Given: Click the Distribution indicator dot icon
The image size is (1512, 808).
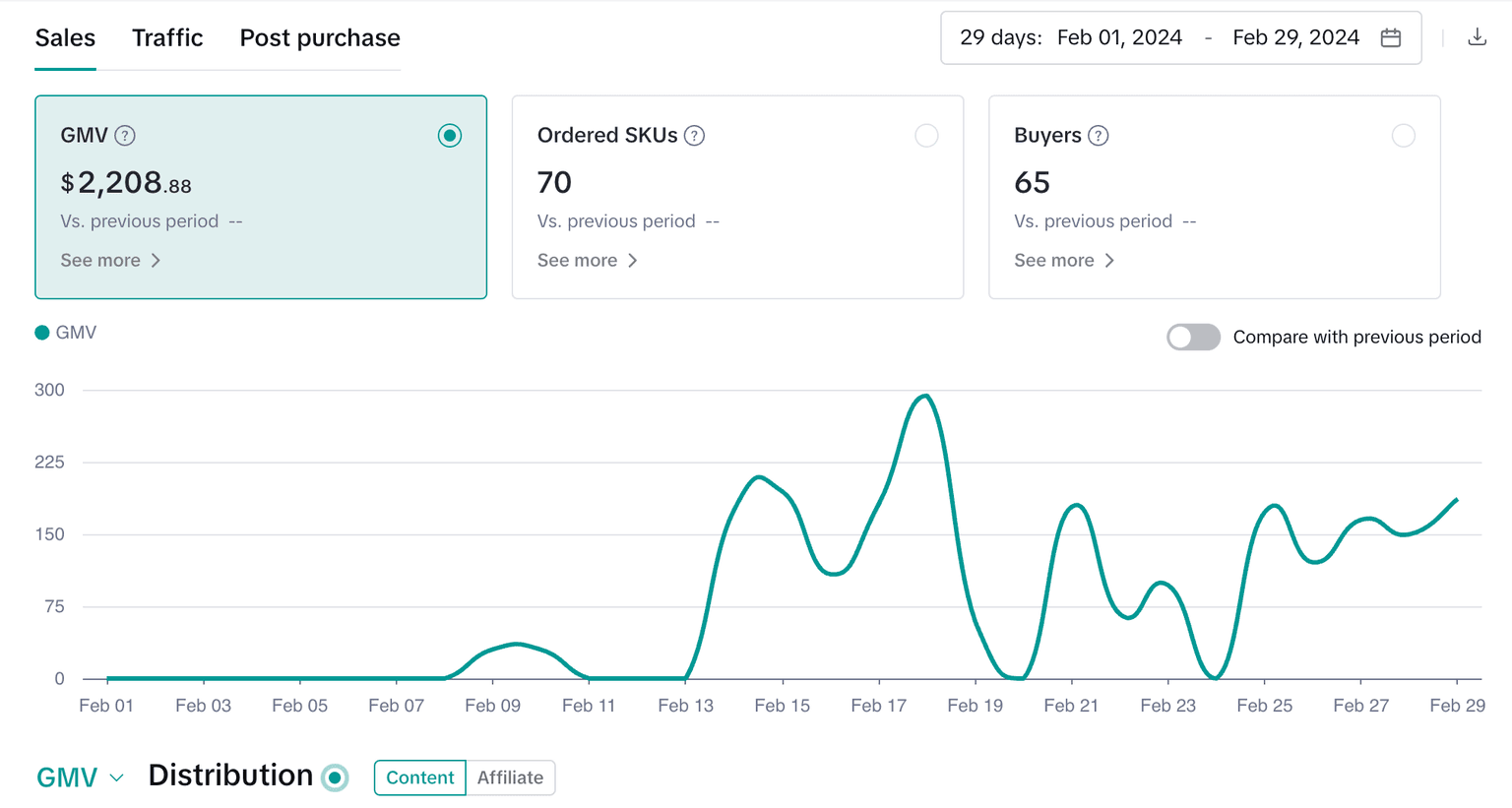Looking at the screenshot, I should click(335, 777).
